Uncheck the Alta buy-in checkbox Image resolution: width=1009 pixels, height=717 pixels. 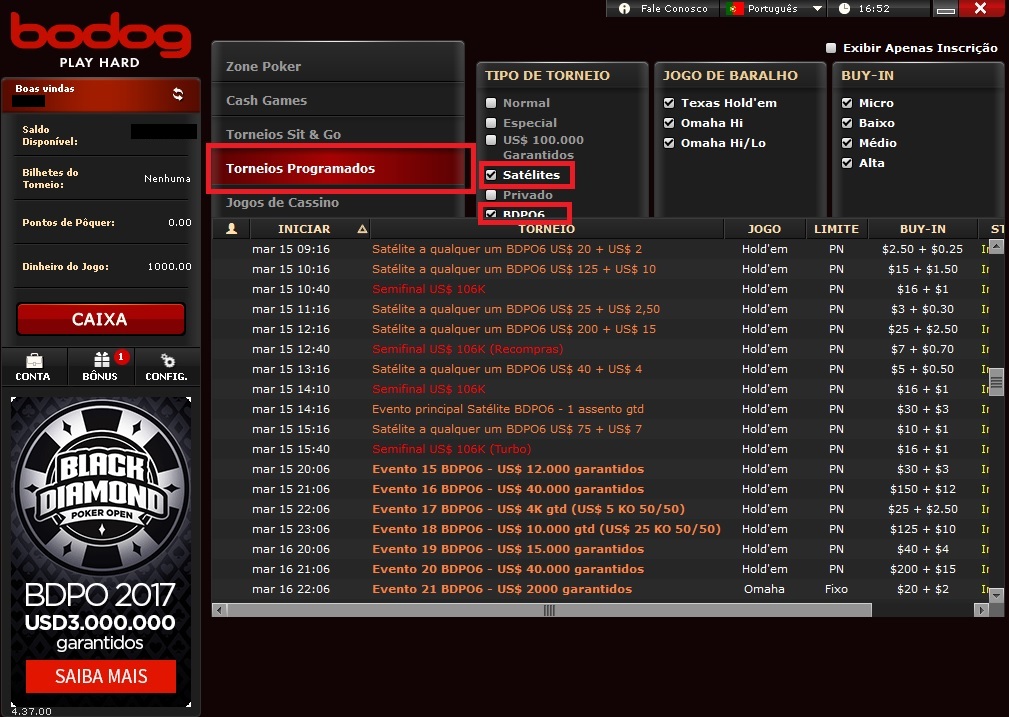coord(847,163)
